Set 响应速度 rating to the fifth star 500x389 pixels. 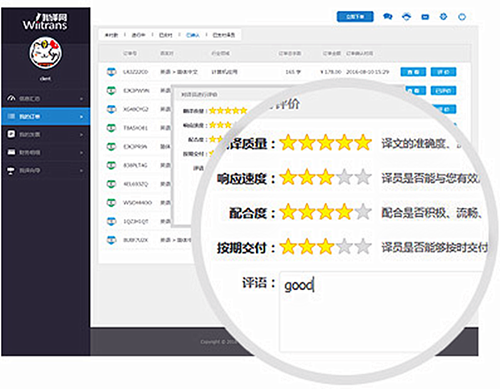[363, 177]
